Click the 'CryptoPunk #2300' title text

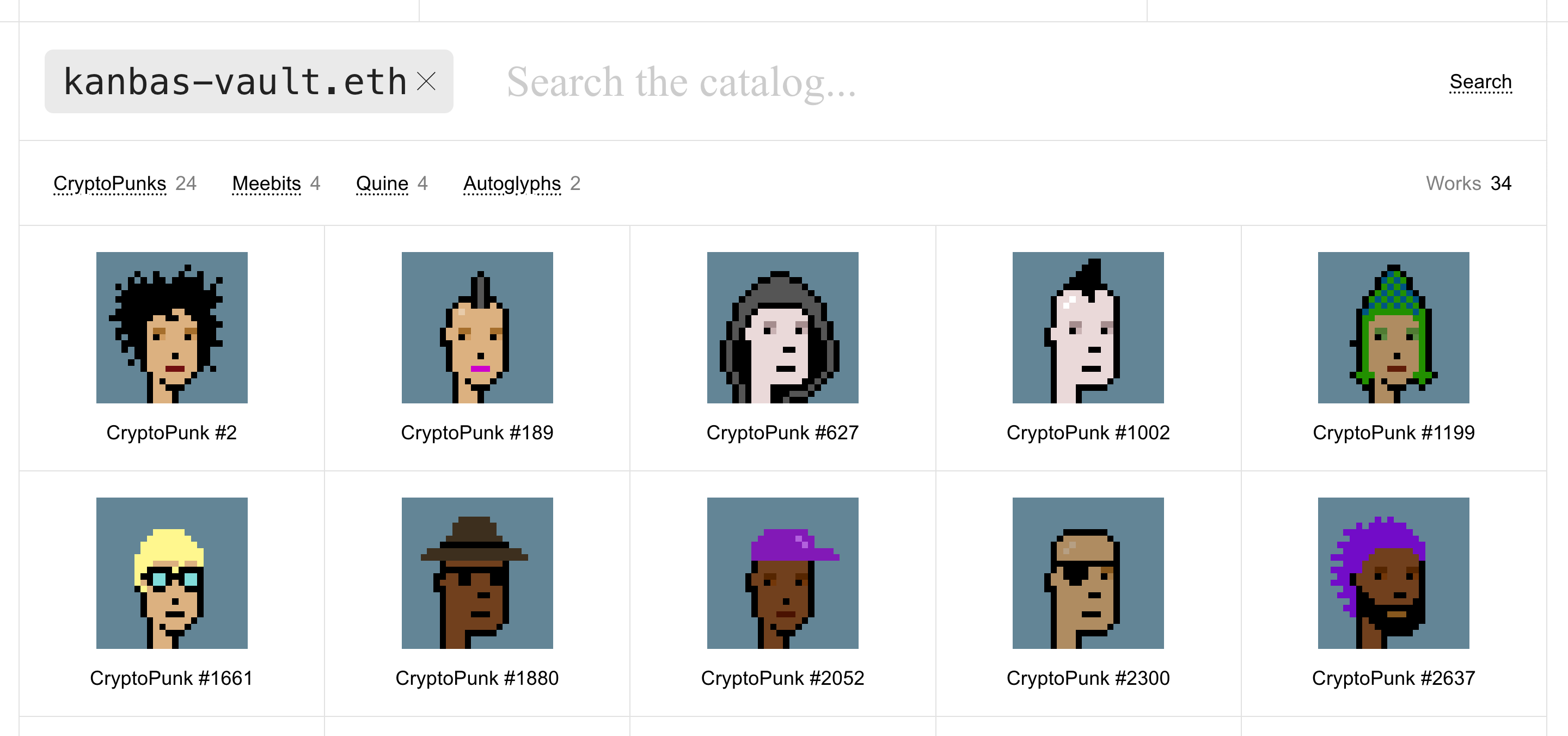[x=1088, y=678]
